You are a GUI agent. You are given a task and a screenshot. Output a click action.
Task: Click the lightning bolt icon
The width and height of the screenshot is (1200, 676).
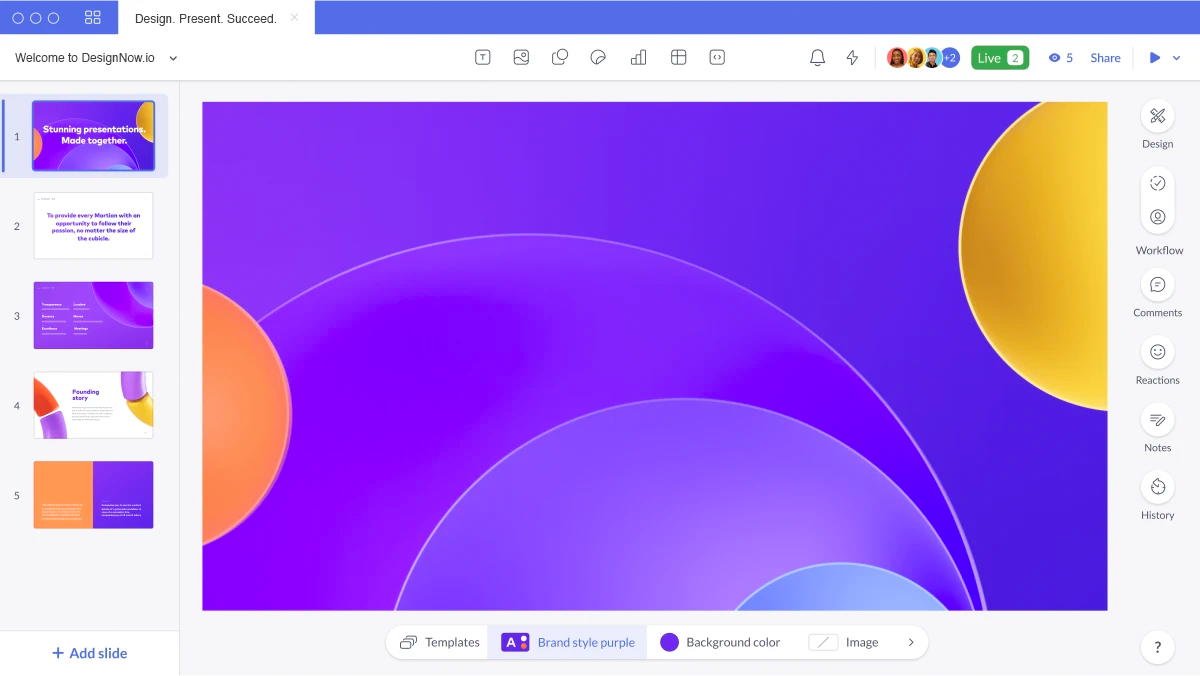[852, 58]
